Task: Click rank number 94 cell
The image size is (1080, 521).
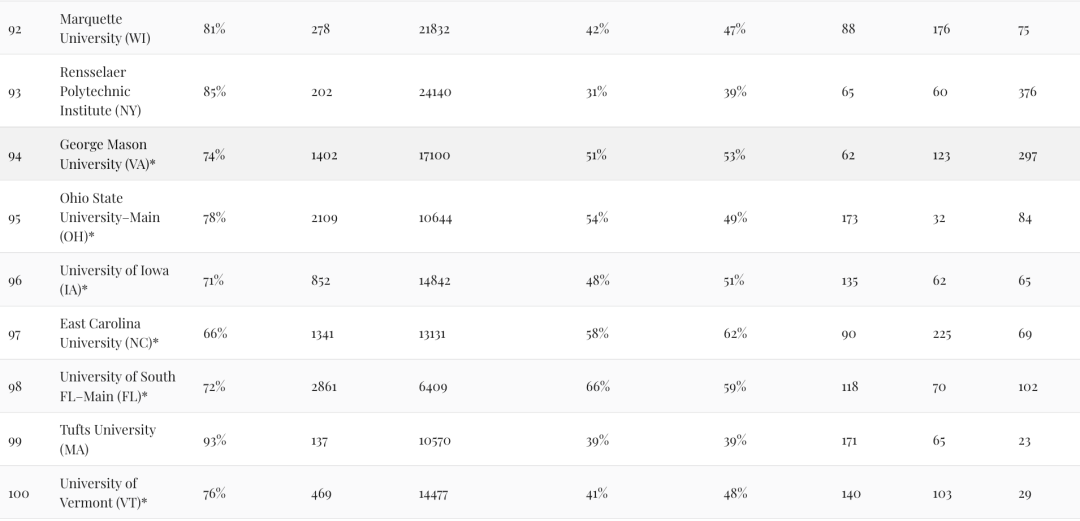Action: (14, 156)
